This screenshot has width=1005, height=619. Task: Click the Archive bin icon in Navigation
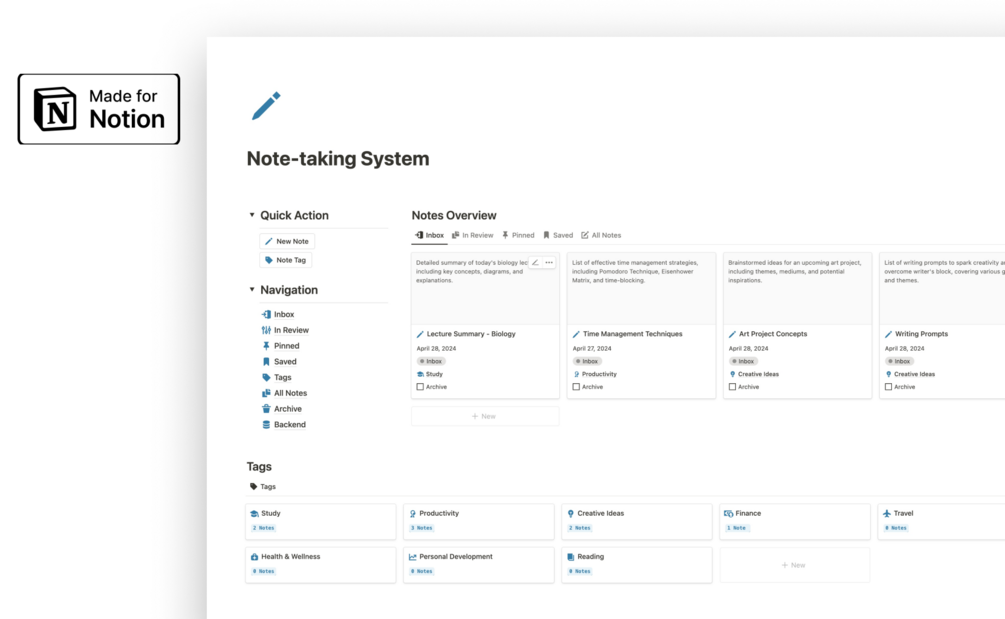pos(266,409)
